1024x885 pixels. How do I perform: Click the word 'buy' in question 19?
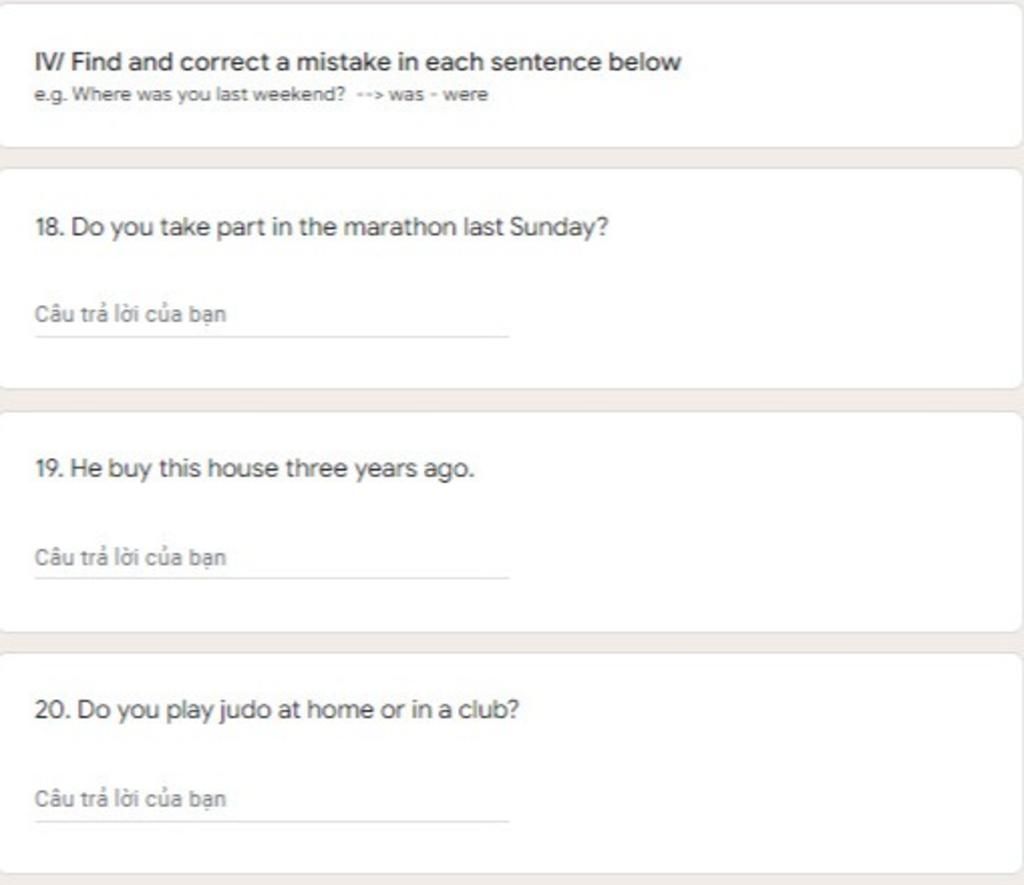tap(129, 470)
